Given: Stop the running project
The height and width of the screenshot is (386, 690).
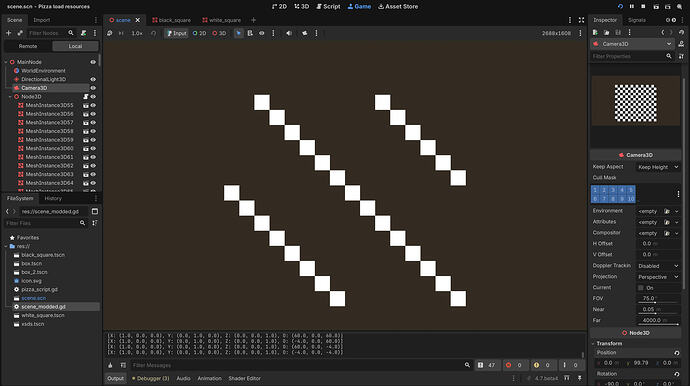Looking at the screenshot, I should 643,7.
